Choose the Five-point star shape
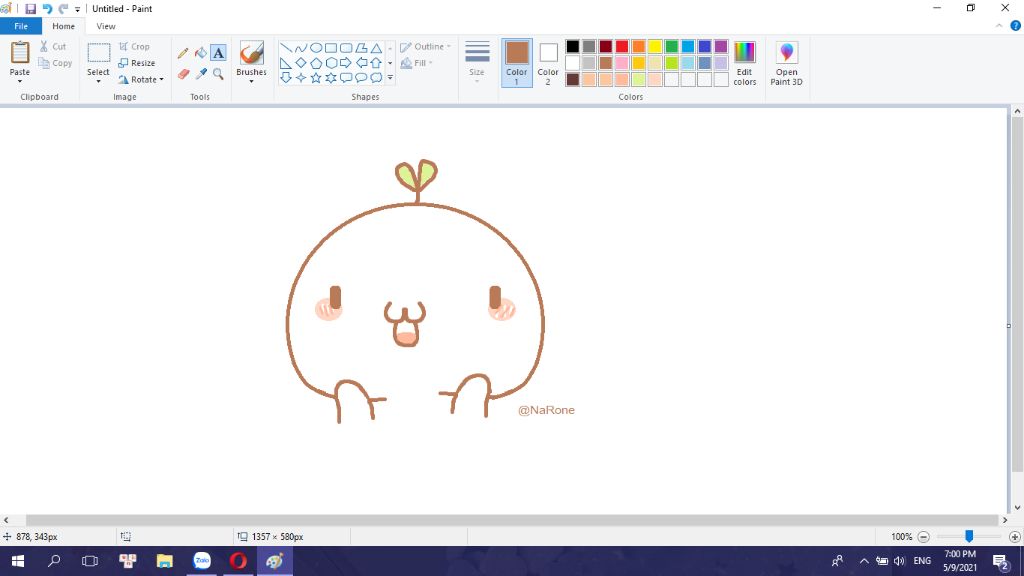 [315, 78]
